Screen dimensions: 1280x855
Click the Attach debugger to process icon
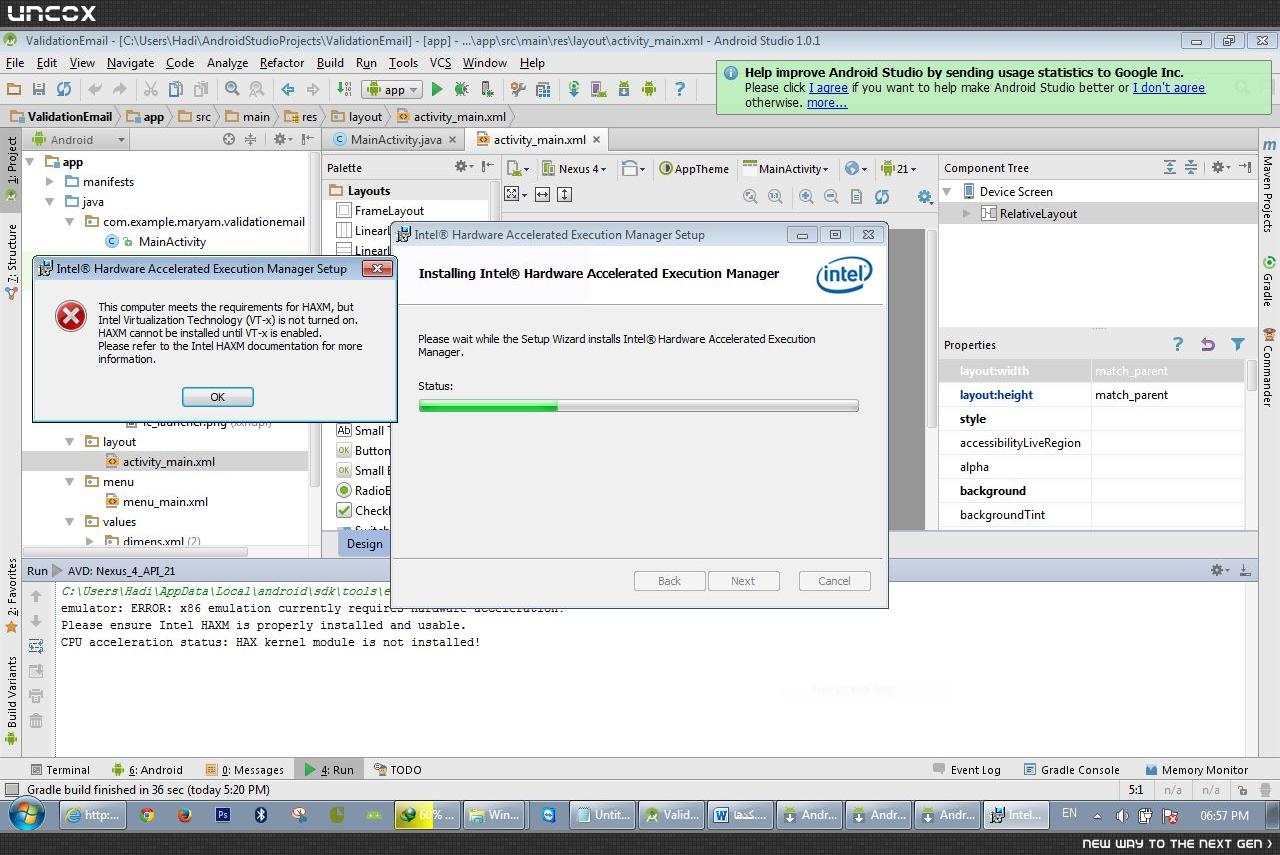click(x=487, y=89)
